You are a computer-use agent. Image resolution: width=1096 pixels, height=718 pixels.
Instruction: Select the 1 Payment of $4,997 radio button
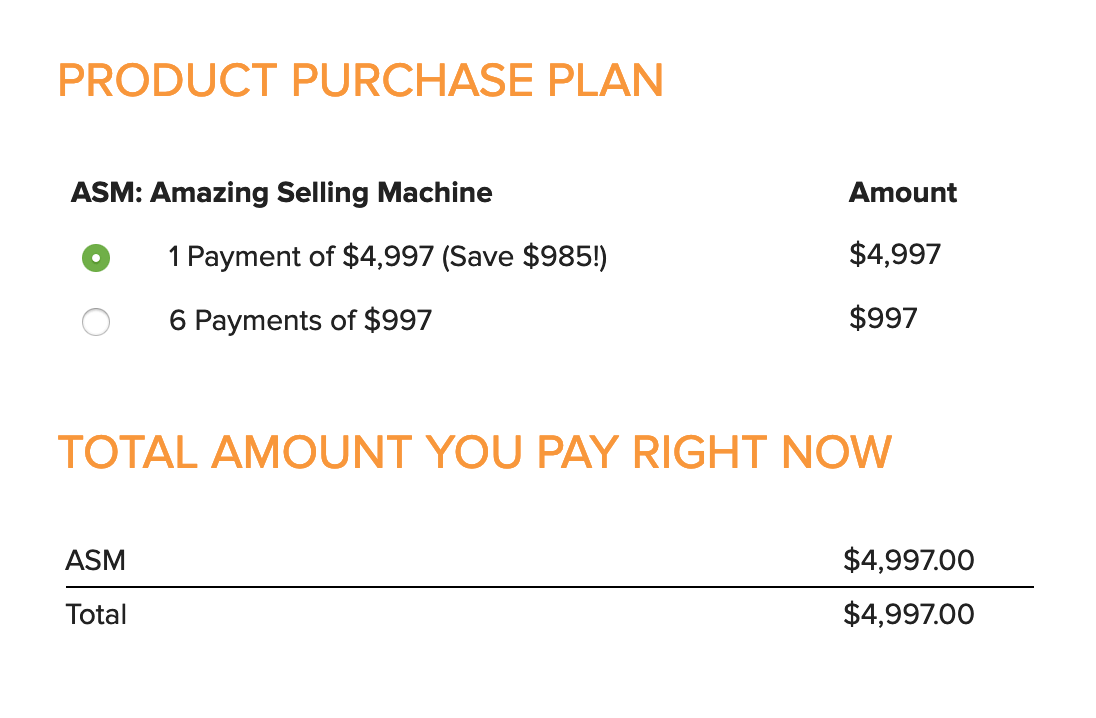[x=96, y=258]
